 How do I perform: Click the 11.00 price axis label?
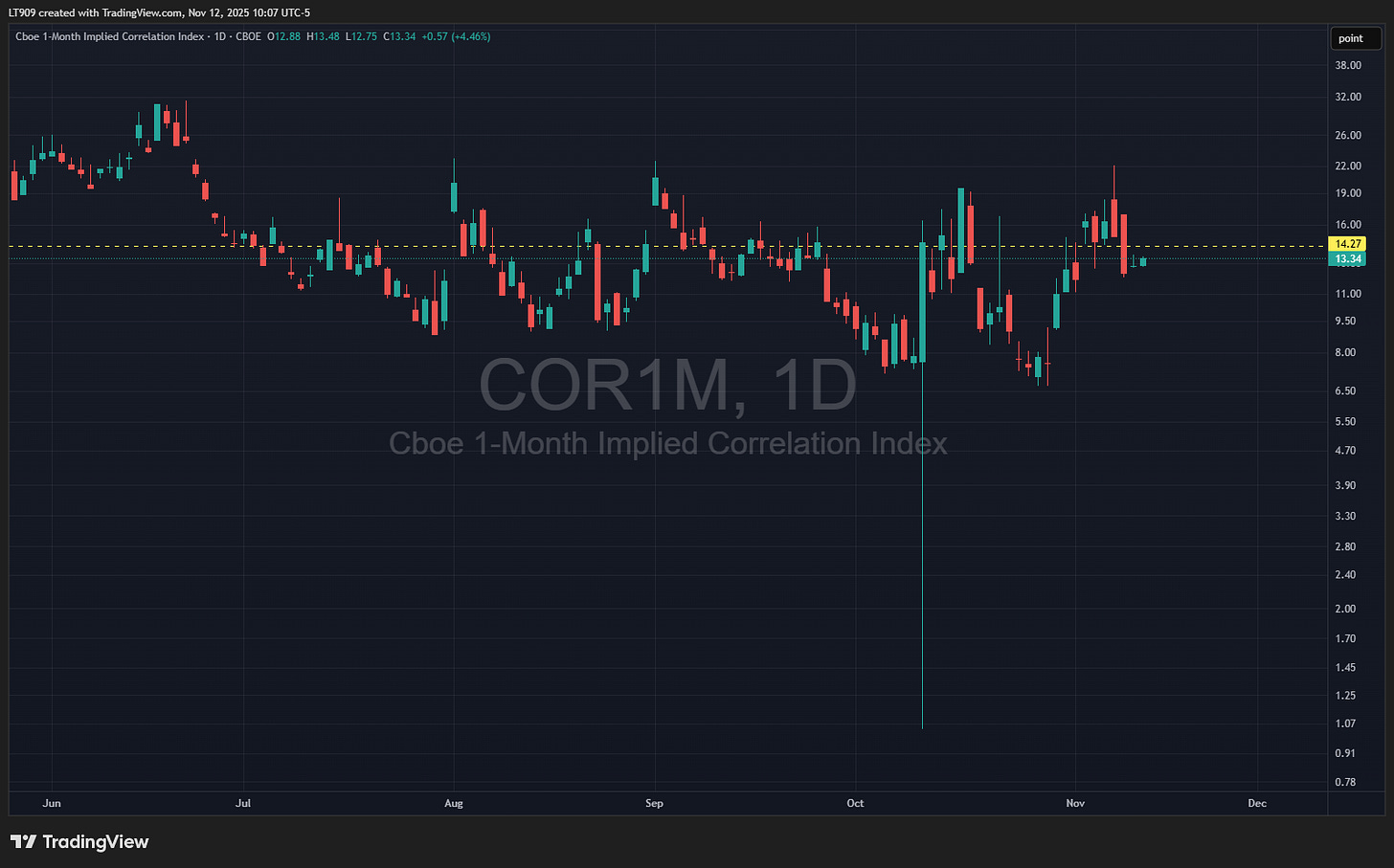pos(1348,294)
